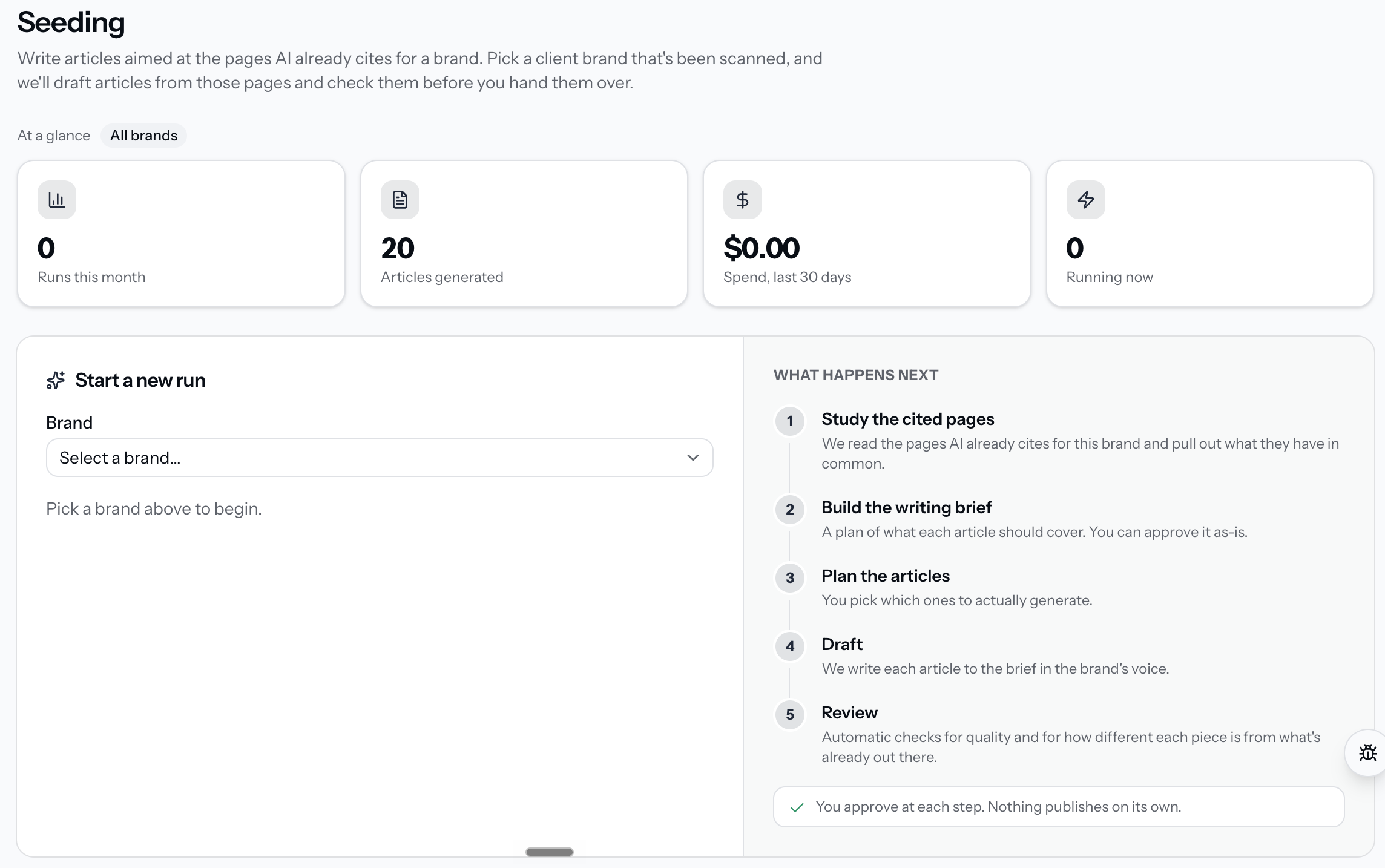The height and width of the screenshot is (868, 1385).
Task: Click Spend, last 30 days label
Action: click(x=787, y=277)
